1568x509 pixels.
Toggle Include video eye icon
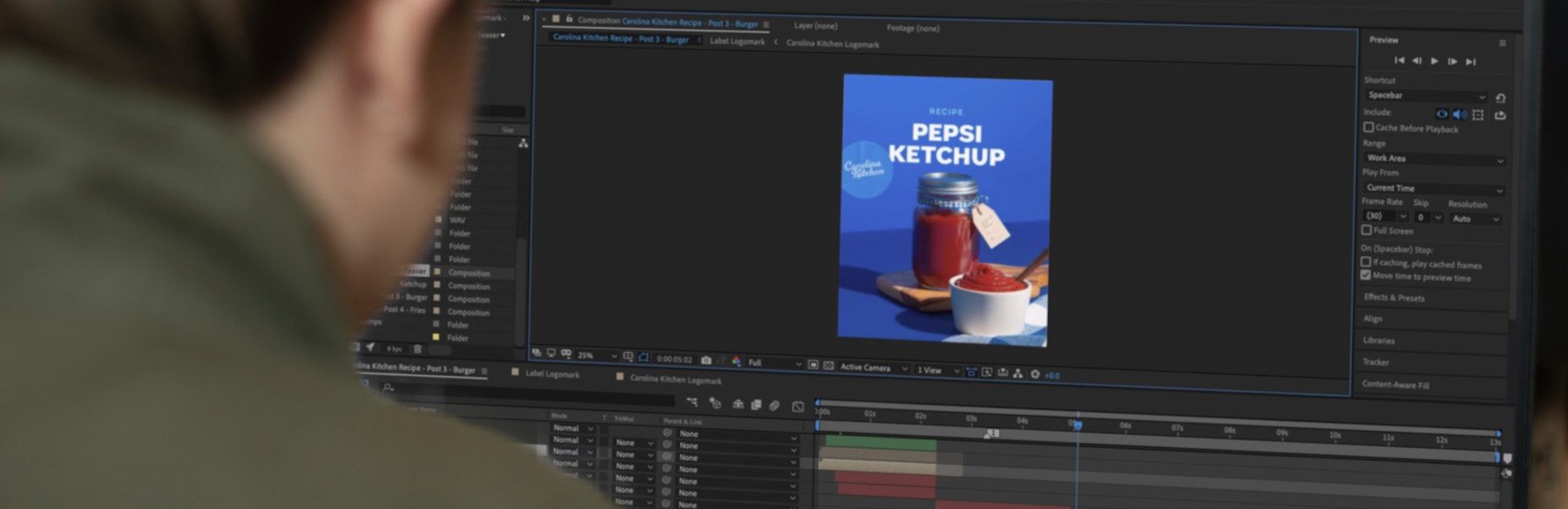coord(1442,113)
